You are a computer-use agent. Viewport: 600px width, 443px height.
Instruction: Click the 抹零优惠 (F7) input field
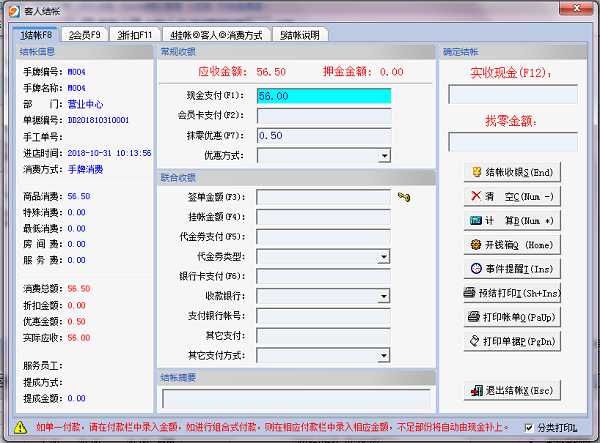pyautogui.click(x=324, y=135)
